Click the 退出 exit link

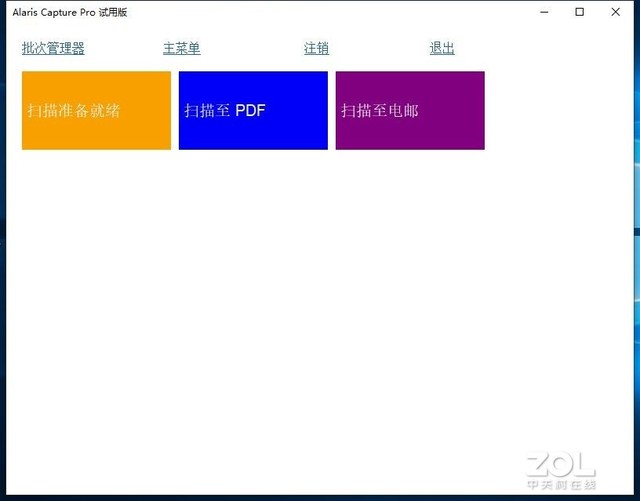pyautogui.click(x=442, y=48)
